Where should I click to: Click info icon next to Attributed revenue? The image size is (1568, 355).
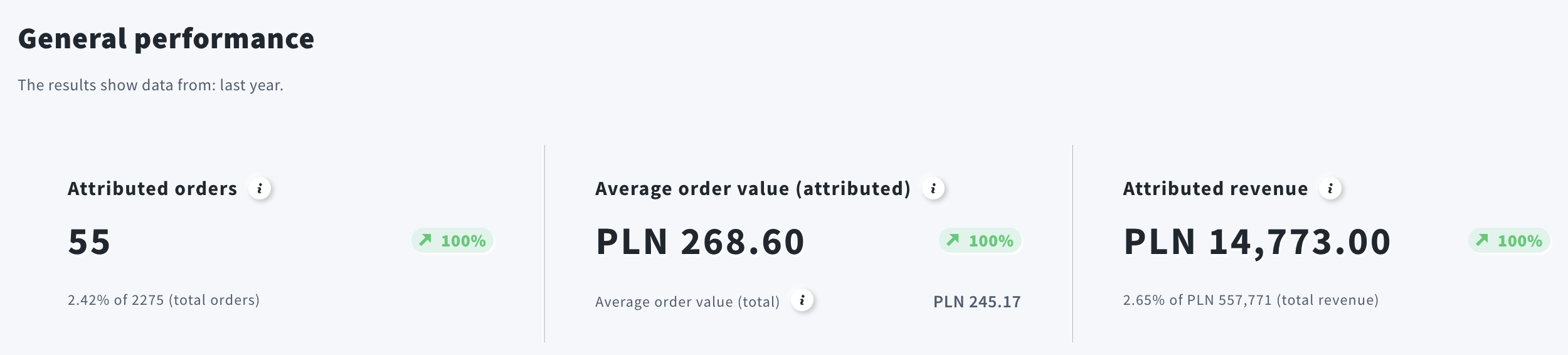1330,188
